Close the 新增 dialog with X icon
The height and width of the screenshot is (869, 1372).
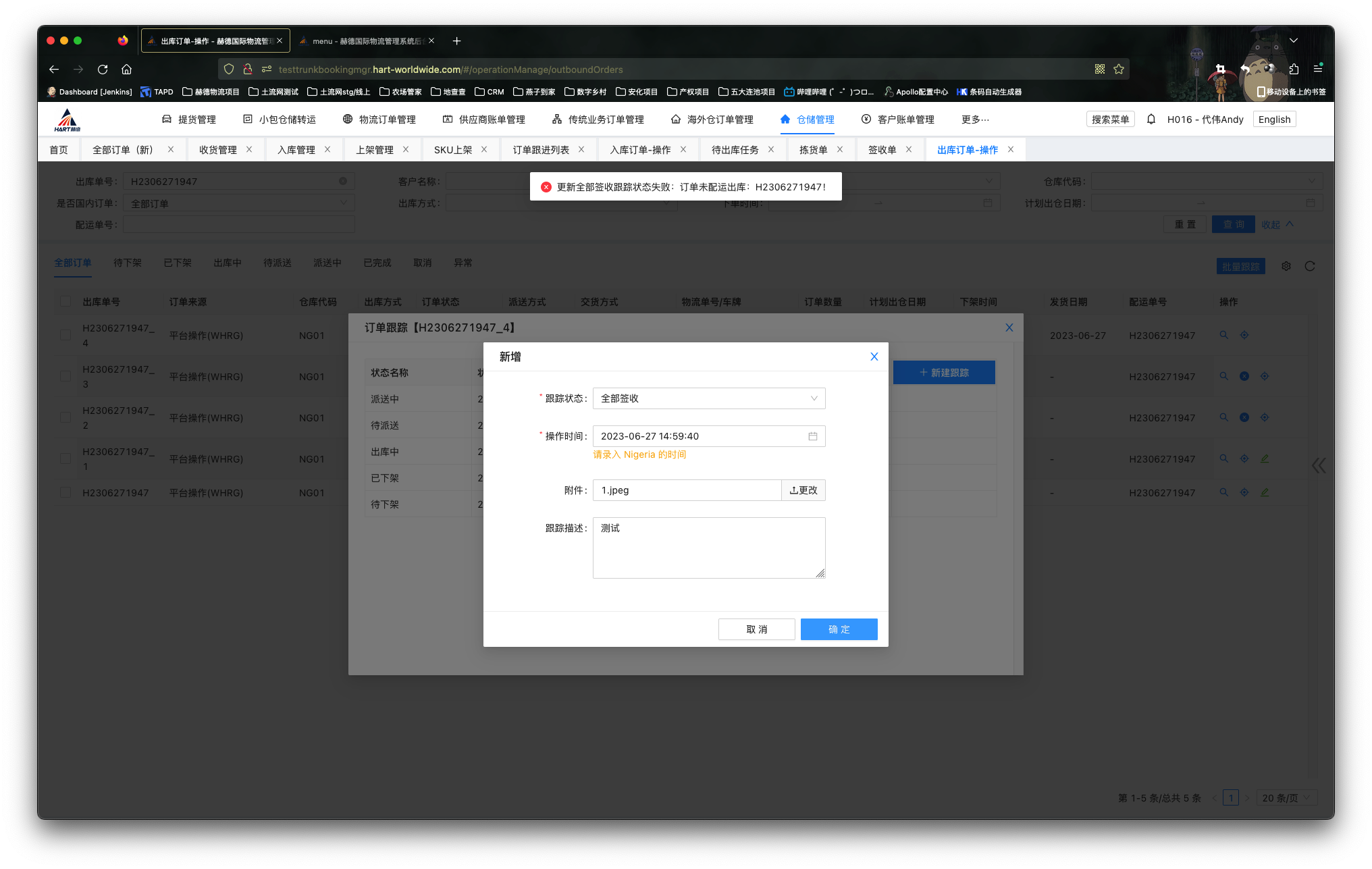874,357
